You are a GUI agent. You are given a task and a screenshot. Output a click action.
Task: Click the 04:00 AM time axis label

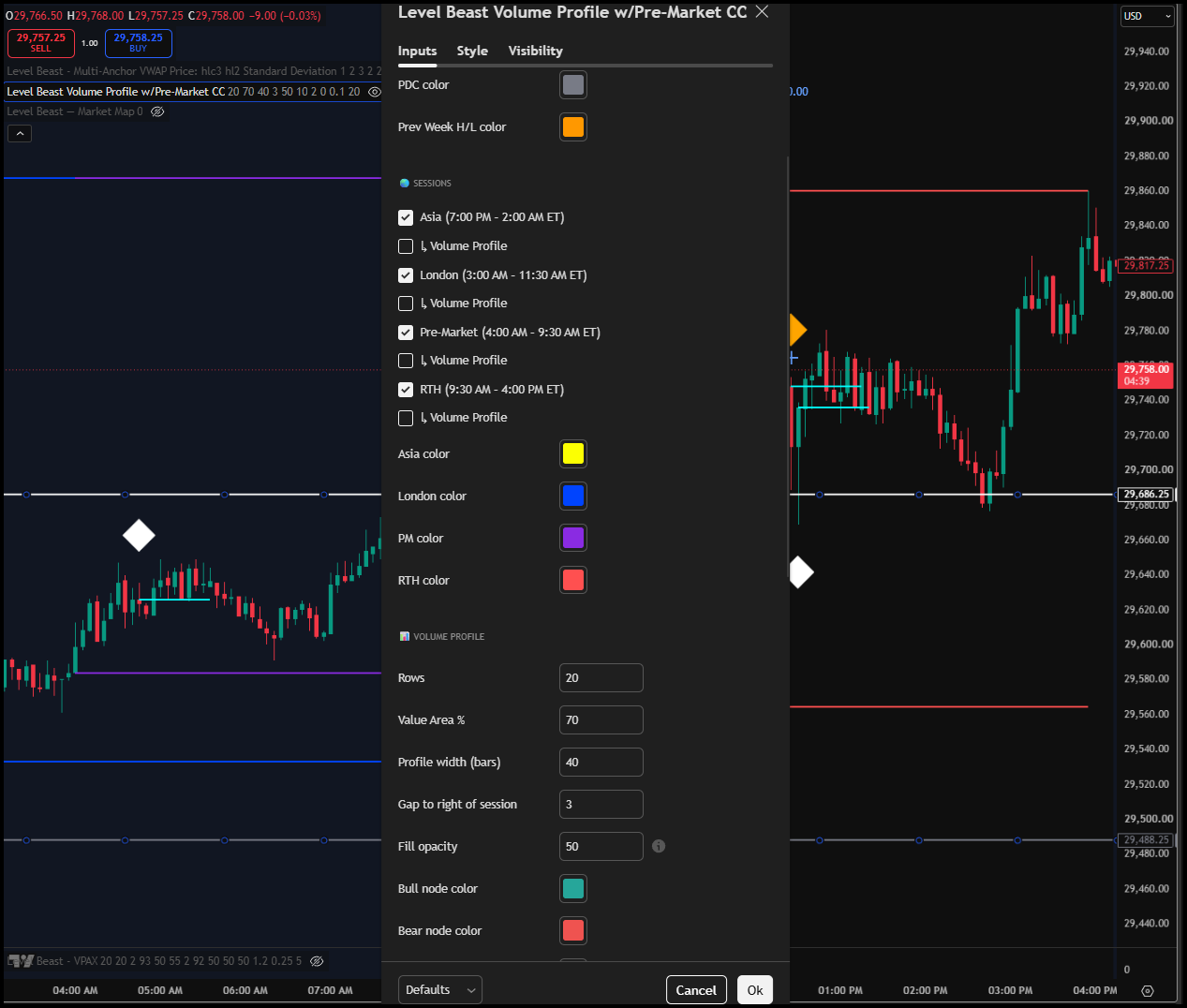click(x=75, y=990)
